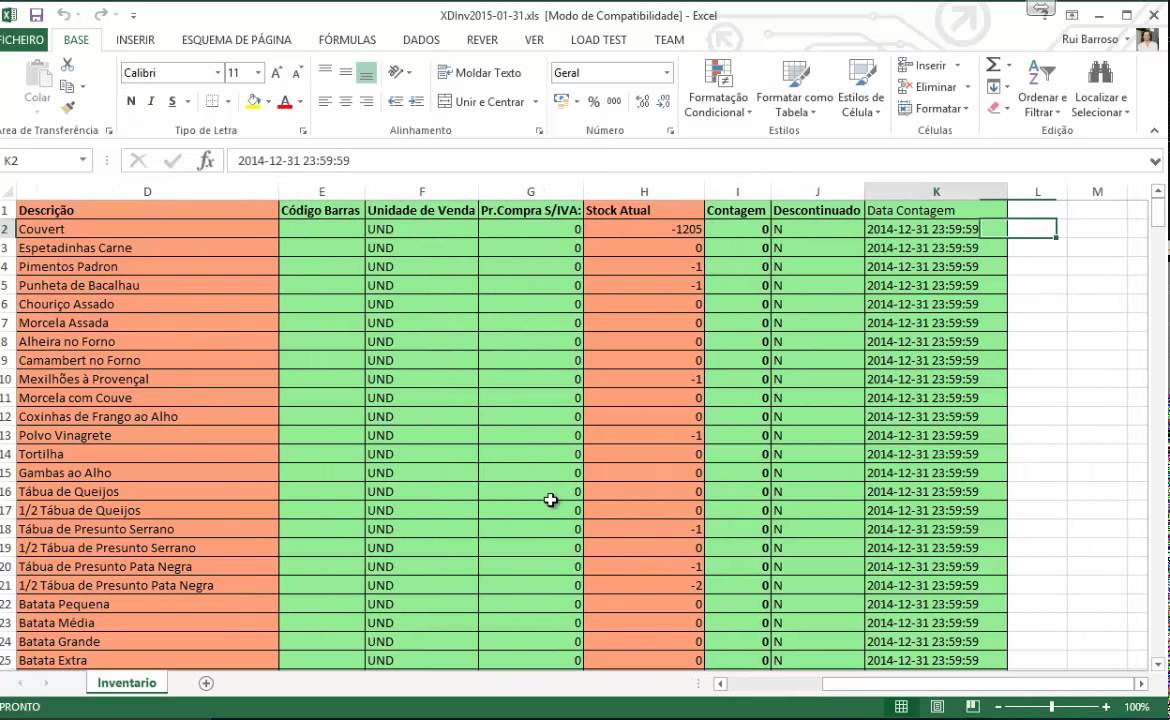Add a new sheet with plus icon
The width and height of the screenshot is (1170, 720).
[x=206, y=683]
